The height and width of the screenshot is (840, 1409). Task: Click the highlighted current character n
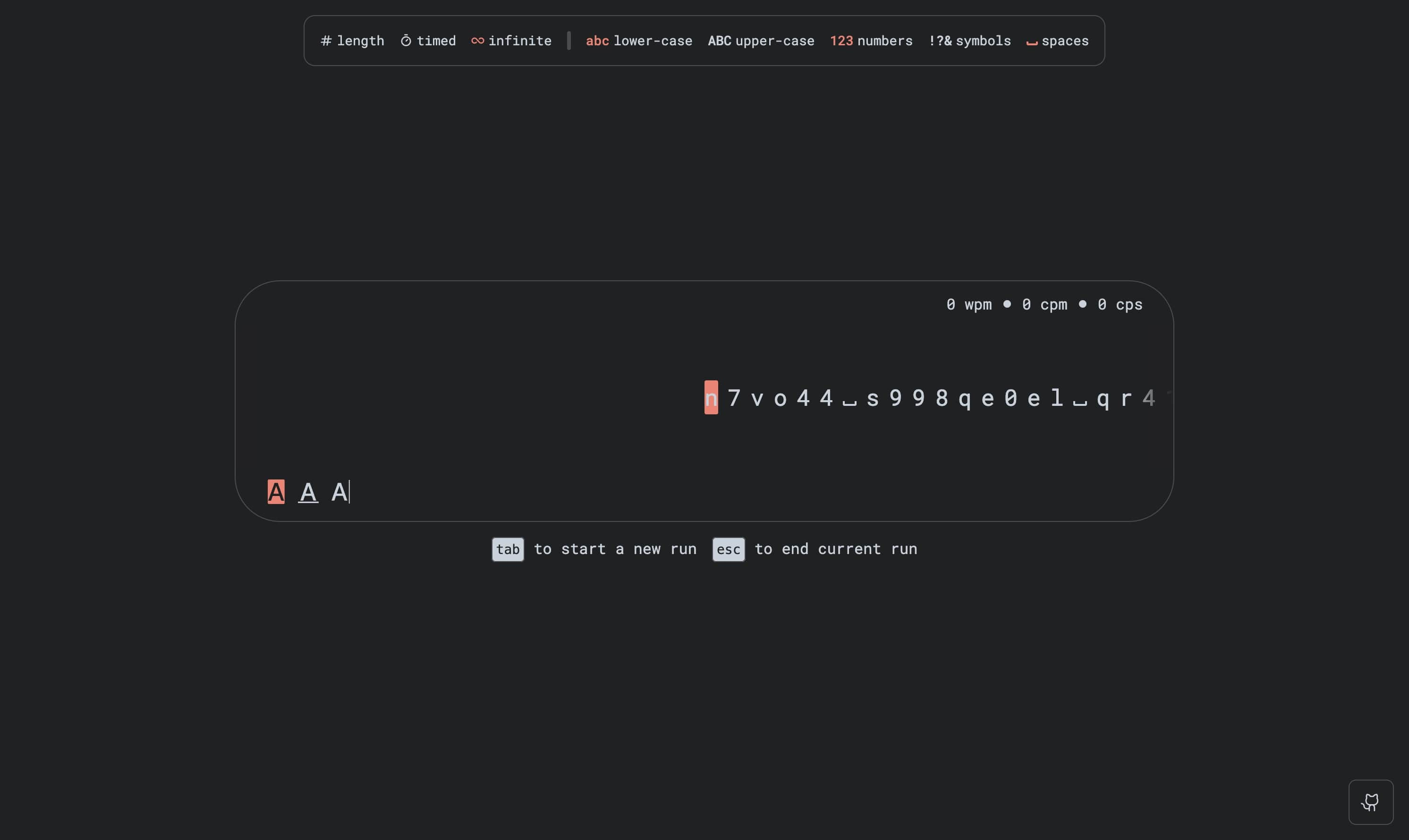click(x=710, y=397)
